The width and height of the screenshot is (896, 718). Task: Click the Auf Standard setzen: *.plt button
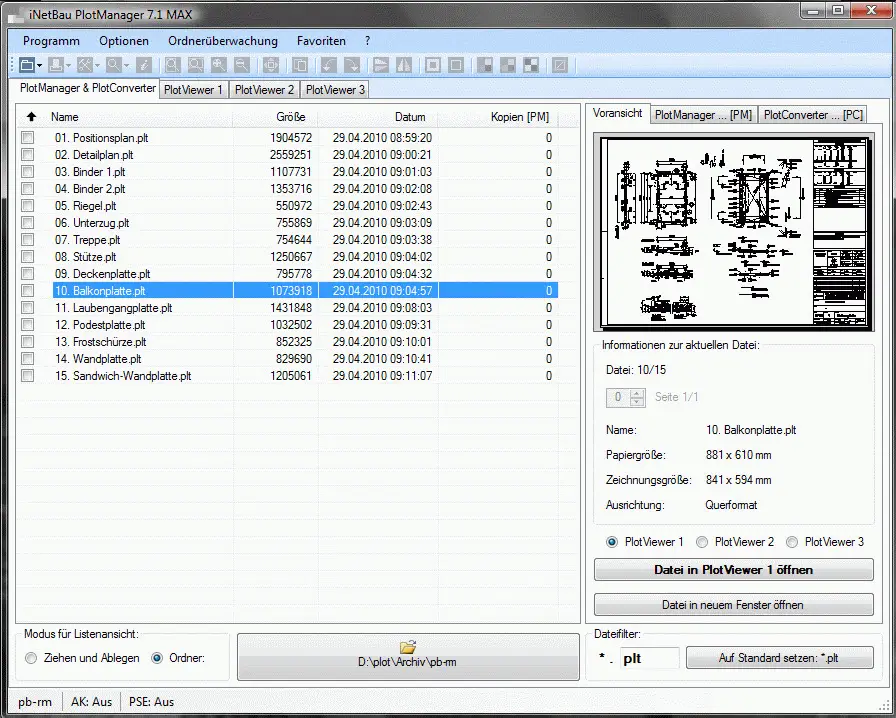[x=779, y=658]
